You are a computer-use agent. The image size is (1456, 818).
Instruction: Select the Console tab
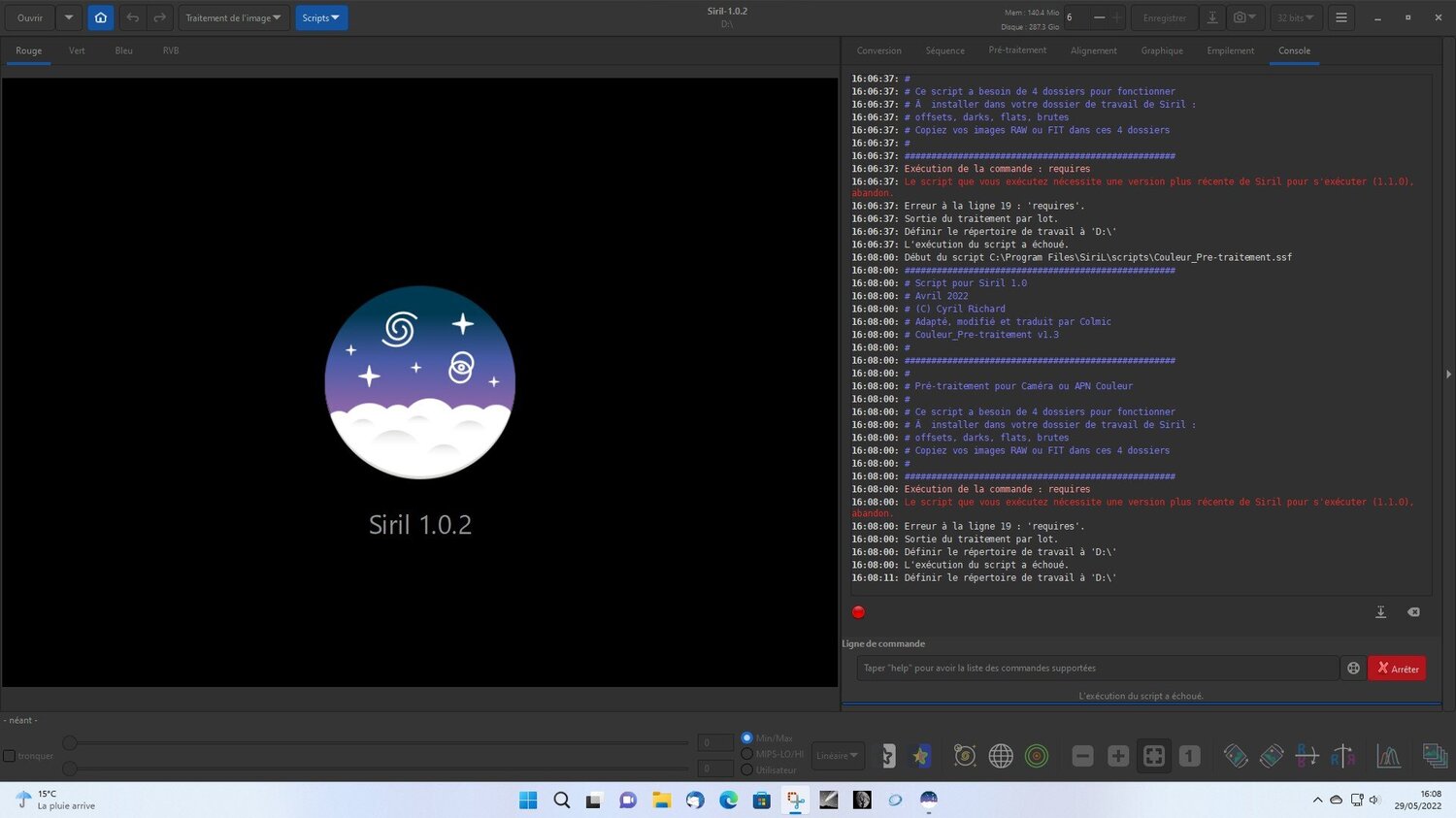(x=1294, y=50)
